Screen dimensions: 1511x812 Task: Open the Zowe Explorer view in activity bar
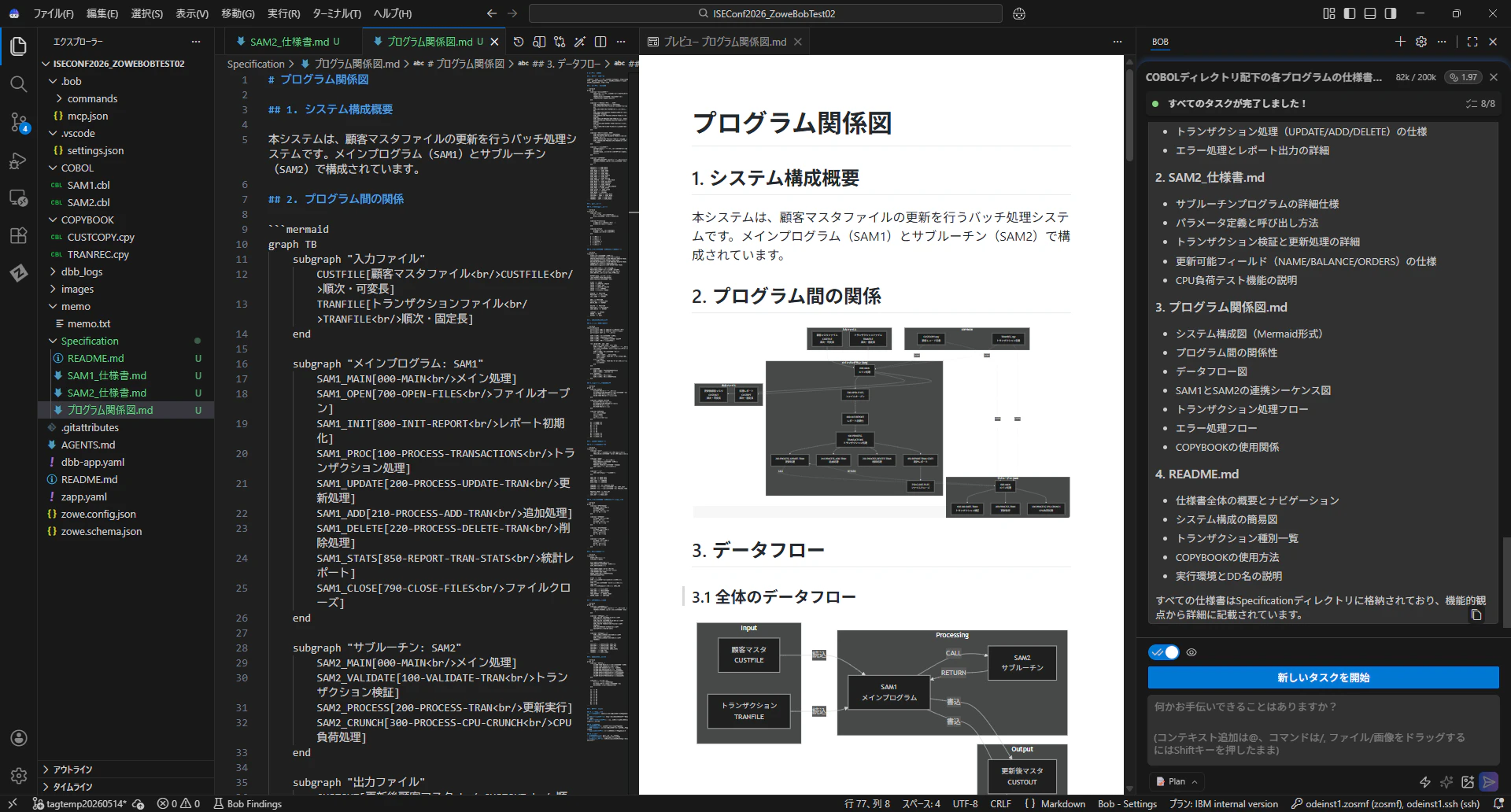(18, 273)
